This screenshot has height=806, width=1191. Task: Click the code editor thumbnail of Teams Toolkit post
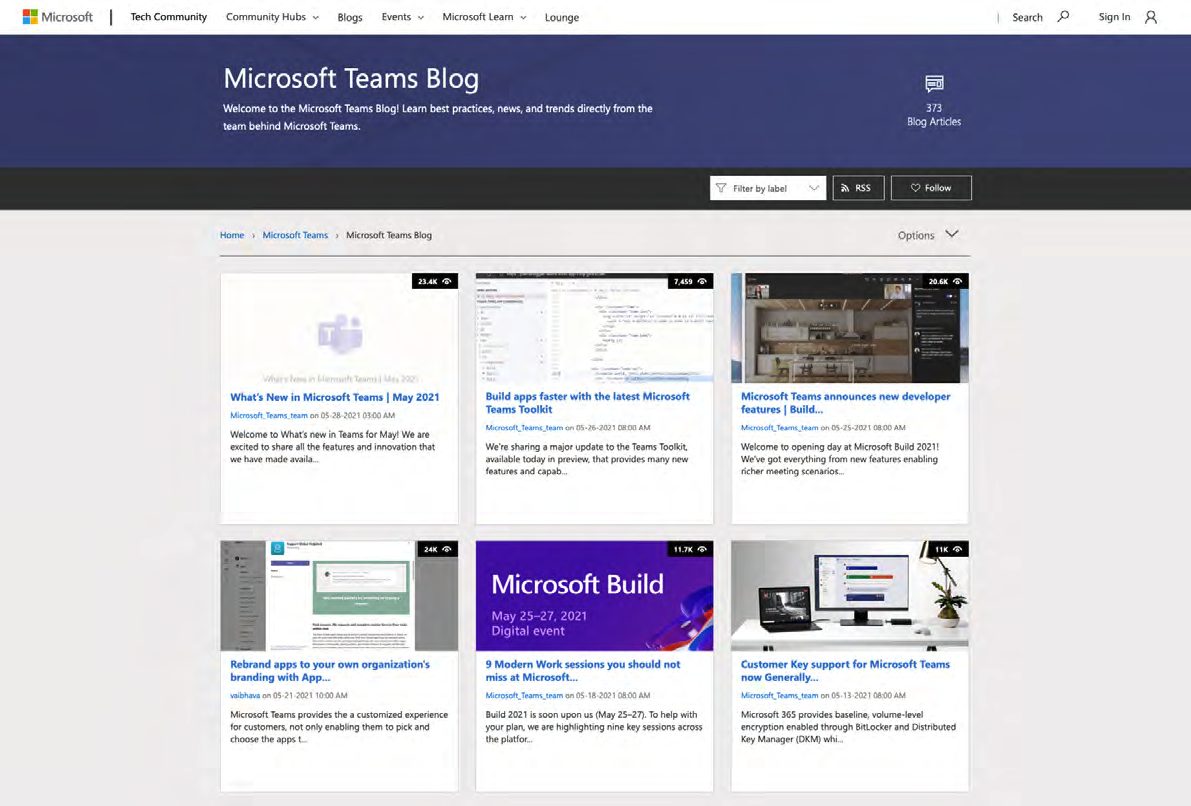click(x=595, y=328)
